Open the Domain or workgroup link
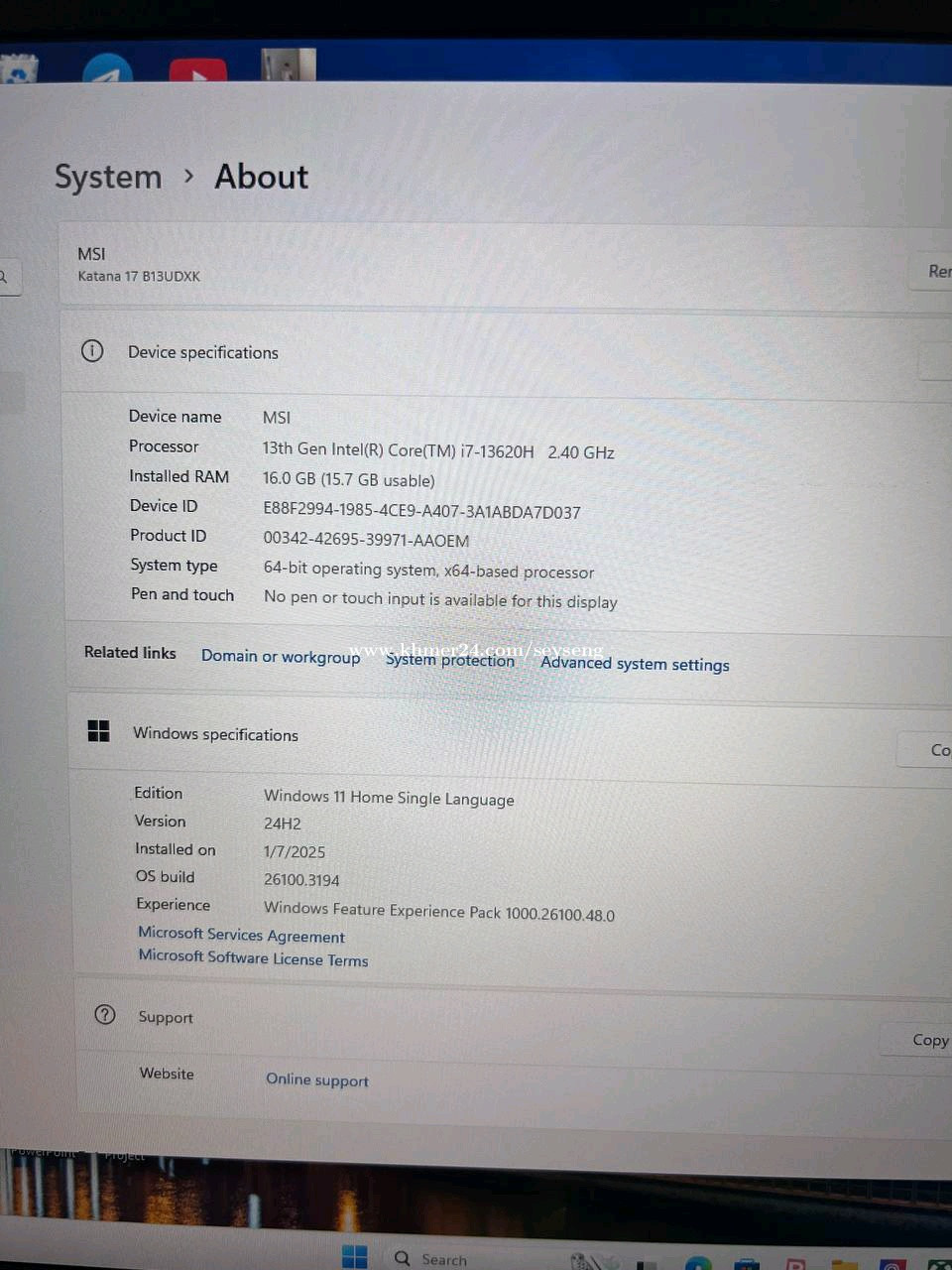The width and height of the screenshot is (952, 1270). pos(281,656)
